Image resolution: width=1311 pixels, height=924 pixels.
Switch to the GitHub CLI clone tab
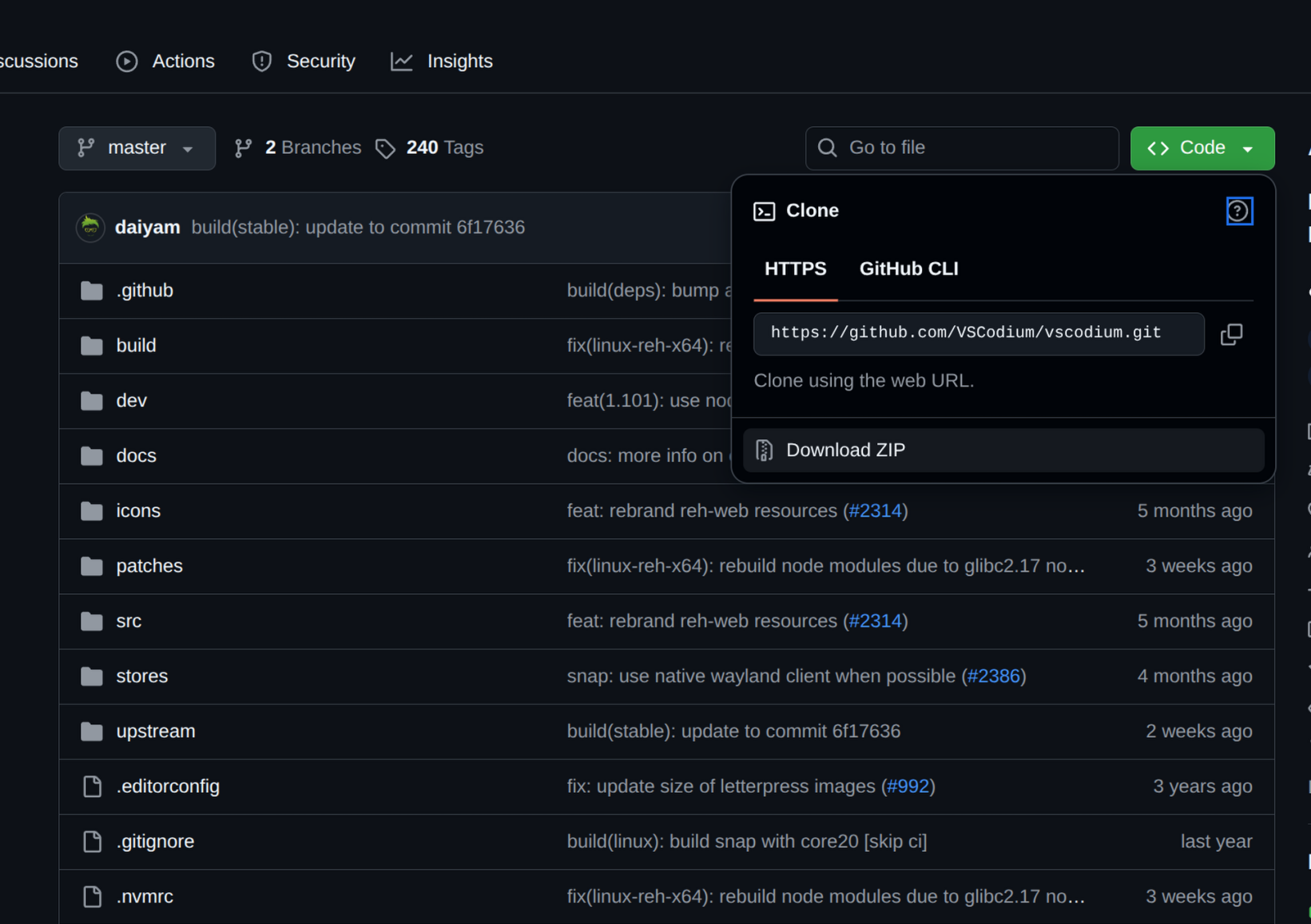pyautogui.click(x=909, y=269)
